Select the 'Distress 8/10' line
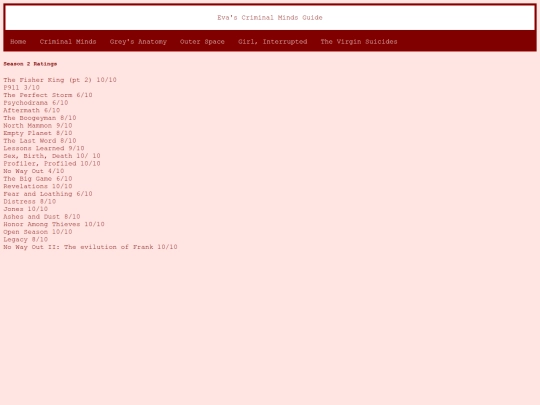Image resolution: width=540 pixels, height=405 pixels. (30, 201)
